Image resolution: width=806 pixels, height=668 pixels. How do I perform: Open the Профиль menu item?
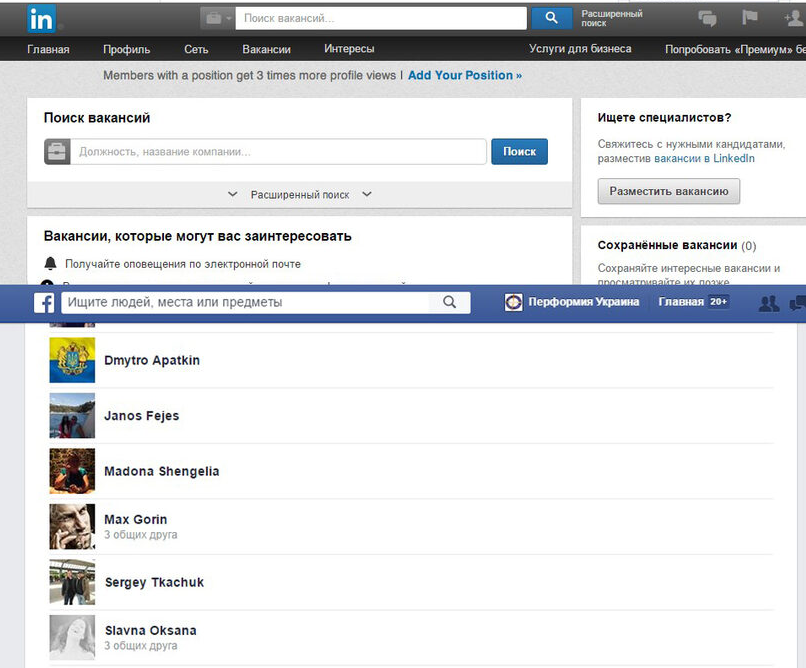point(126,49)
